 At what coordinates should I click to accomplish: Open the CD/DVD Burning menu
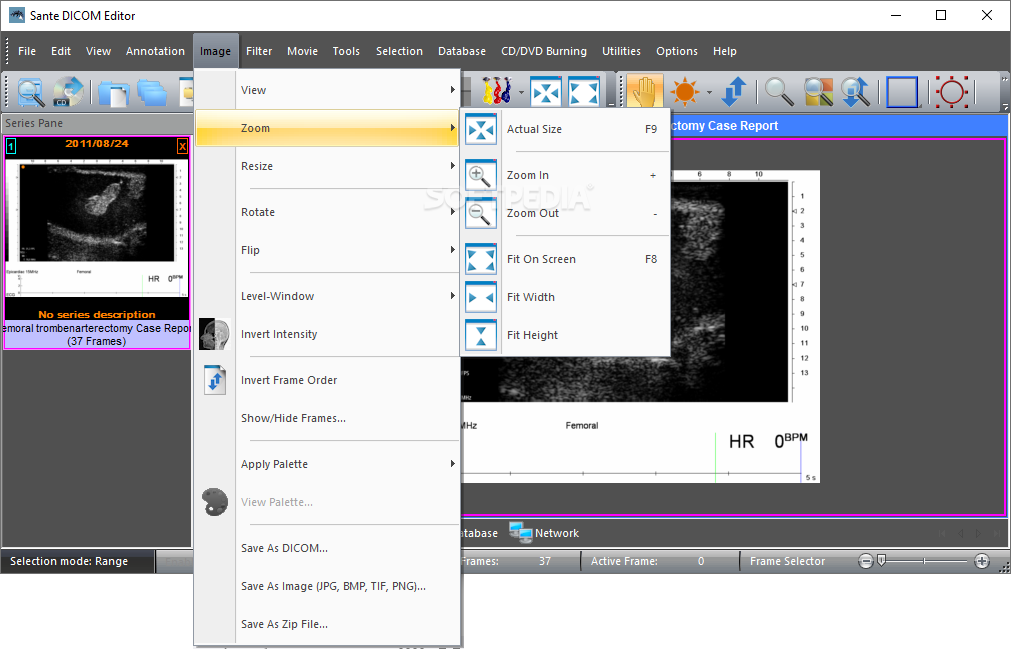(x=544, y=51)
